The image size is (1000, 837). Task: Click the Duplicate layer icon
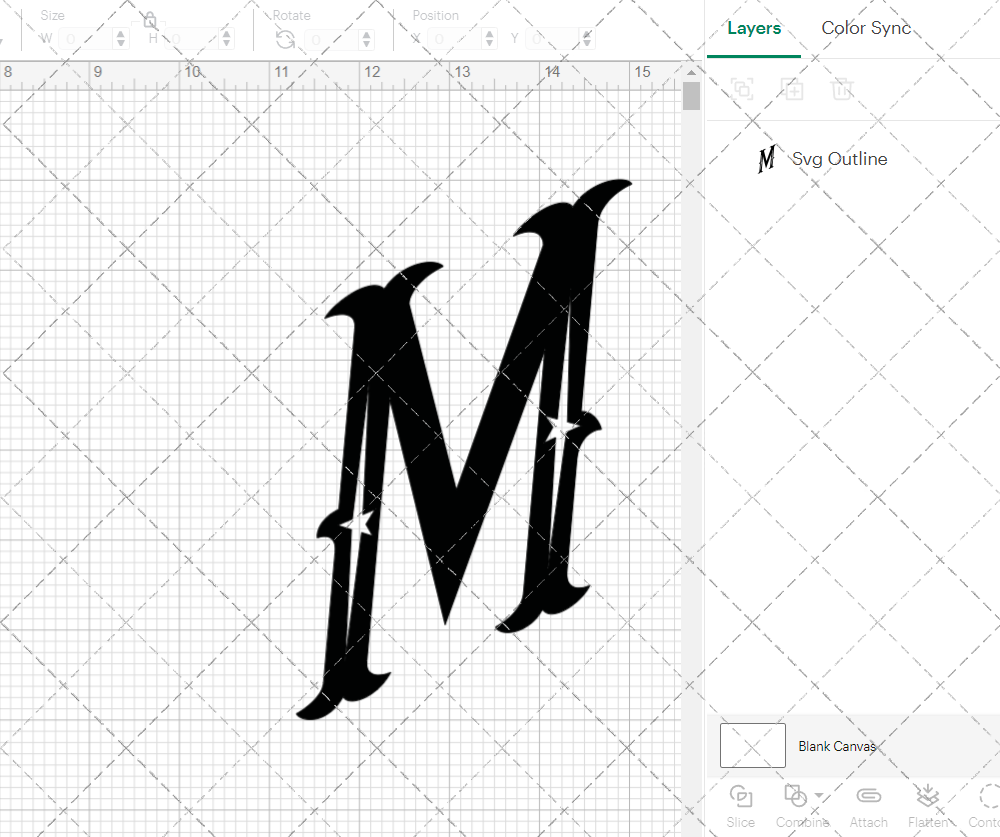793,89
